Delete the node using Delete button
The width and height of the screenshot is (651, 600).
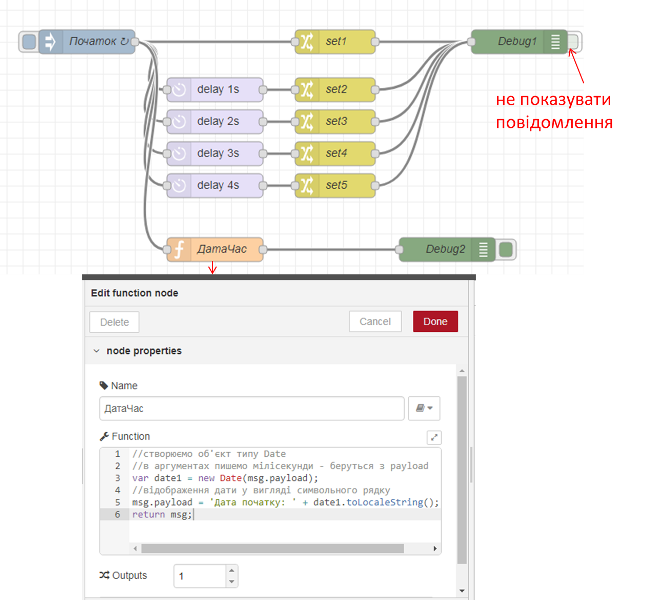click(x=115, y=322)
